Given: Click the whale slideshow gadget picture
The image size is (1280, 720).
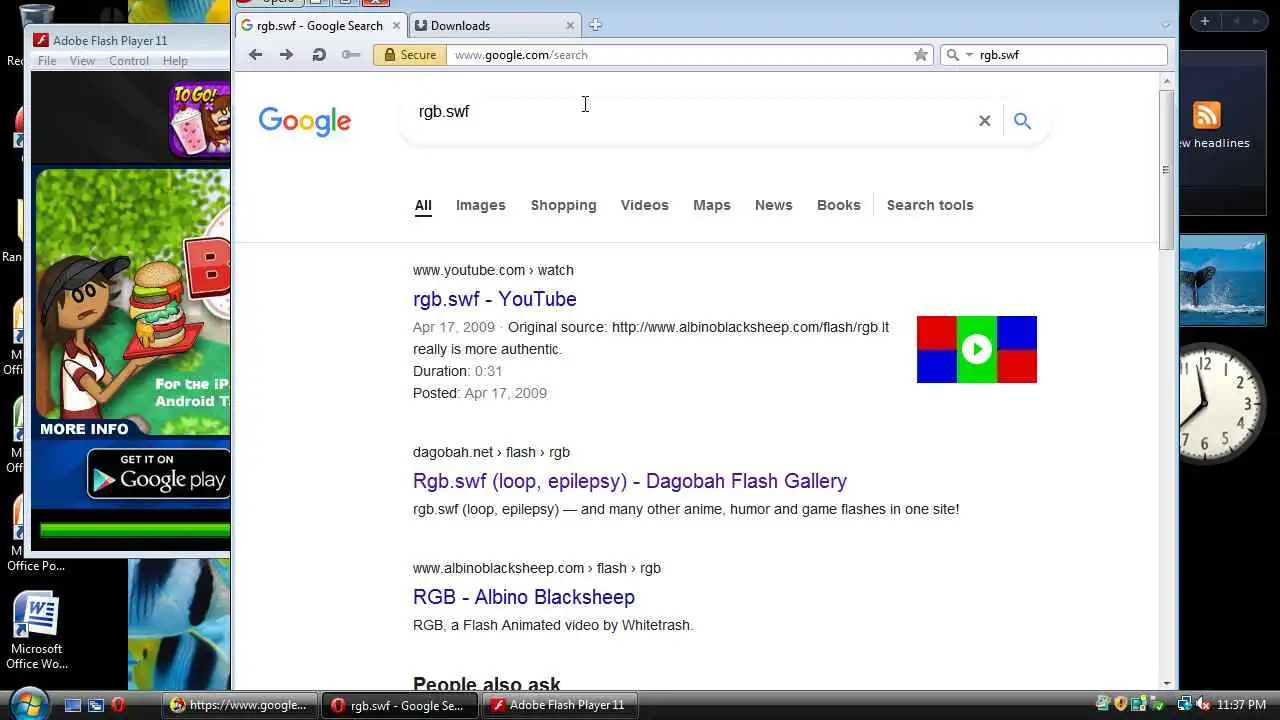Looking at the screenshot, I should (1222, 280).
